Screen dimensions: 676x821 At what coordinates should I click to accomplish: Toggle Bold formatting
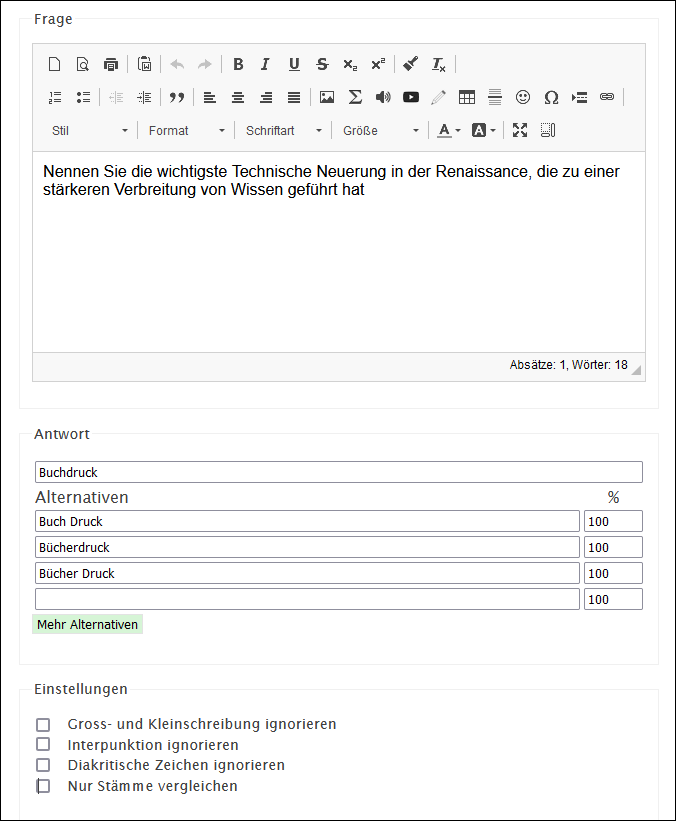tap(238, 64)
